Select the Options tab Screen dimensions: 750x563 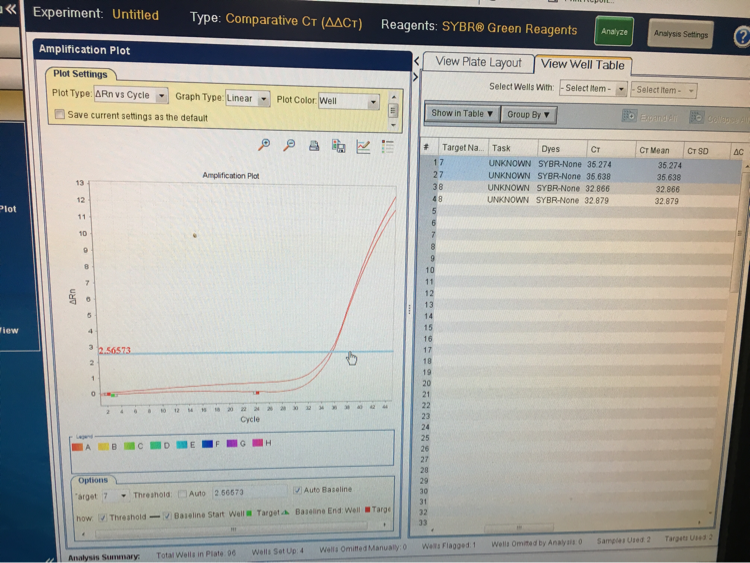93,480
